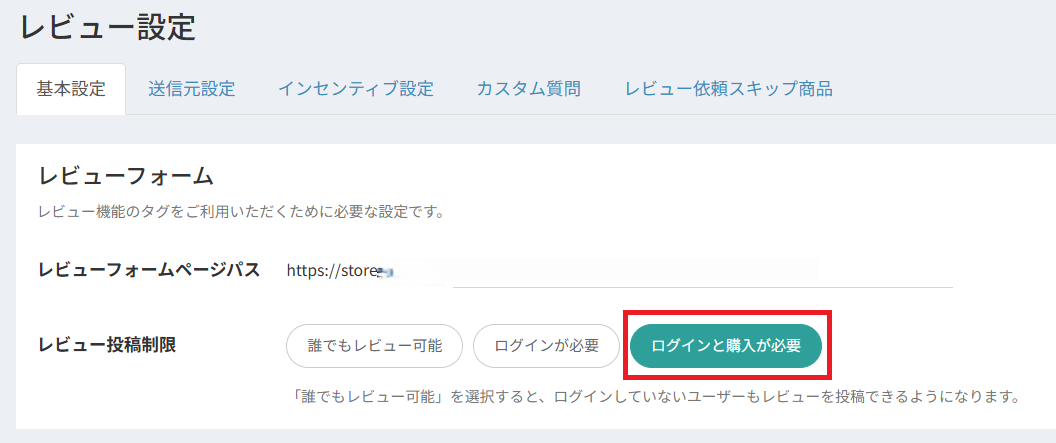Click the レビュー設定 page title

click(108, 27)
